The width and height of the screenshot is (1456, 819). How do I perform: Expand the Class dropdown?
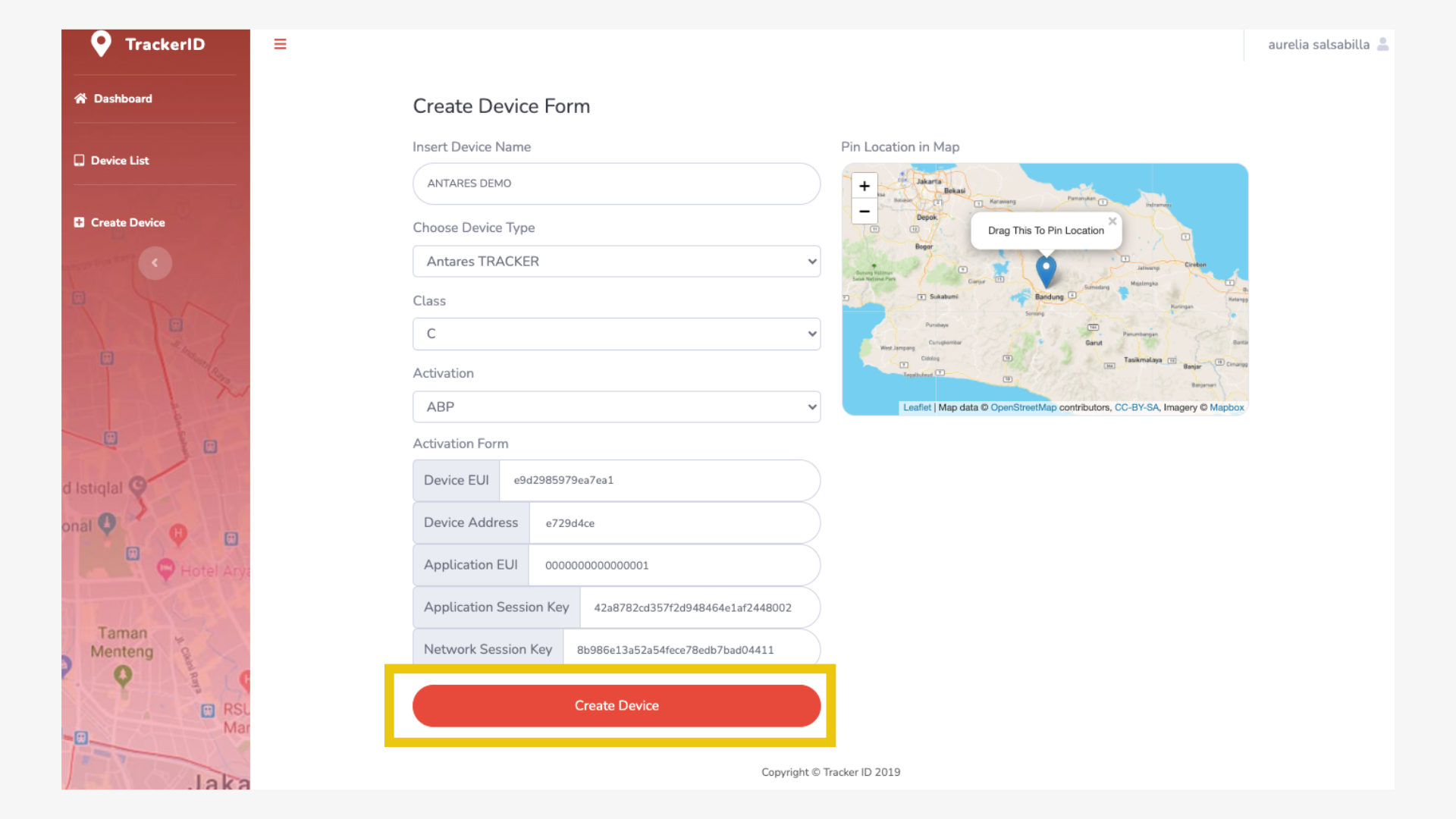(616, 334)
